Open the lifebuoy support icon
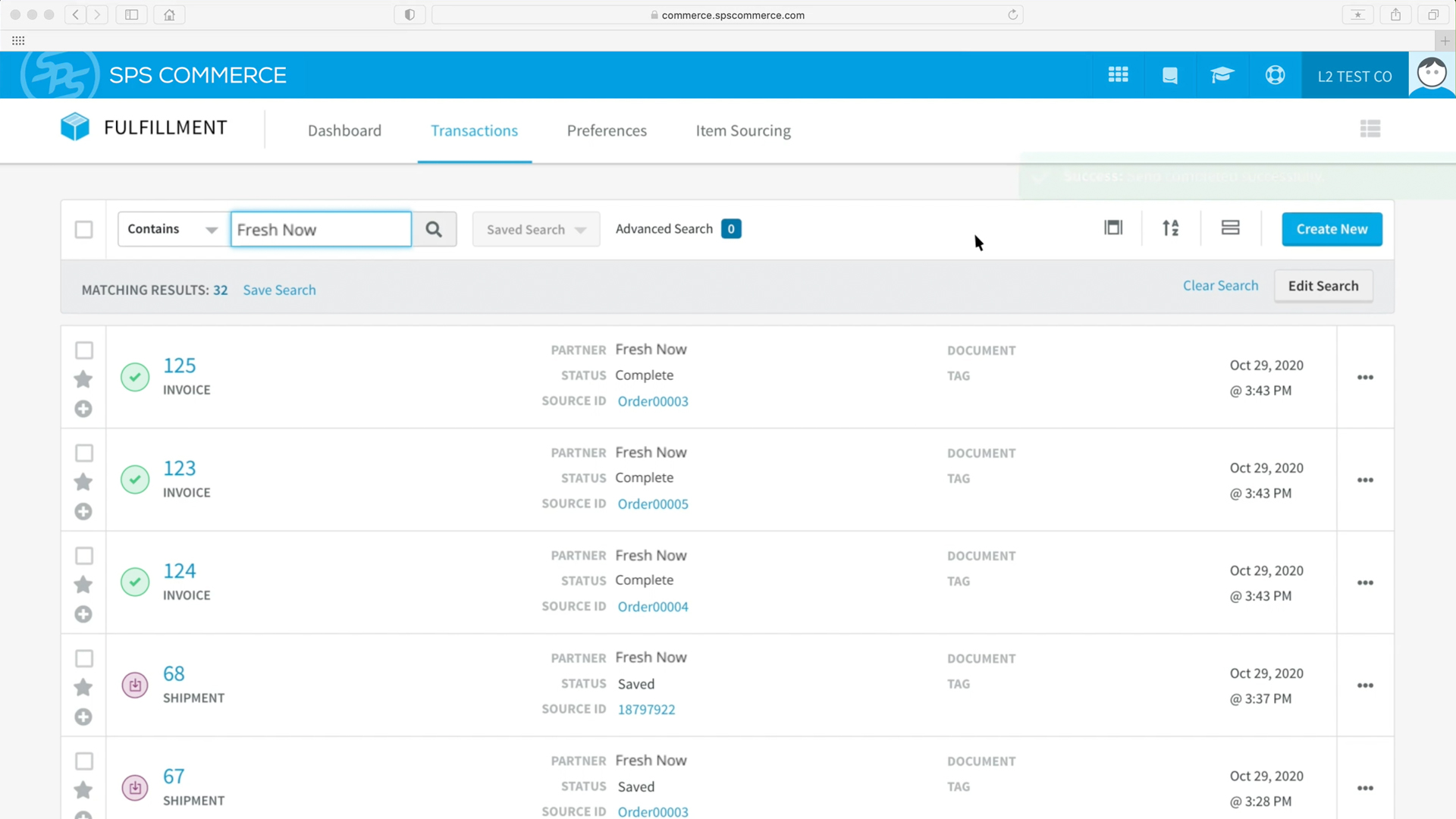This screenshot has width=1456, height=819. pyautogui.click(x=1275, y=75)
